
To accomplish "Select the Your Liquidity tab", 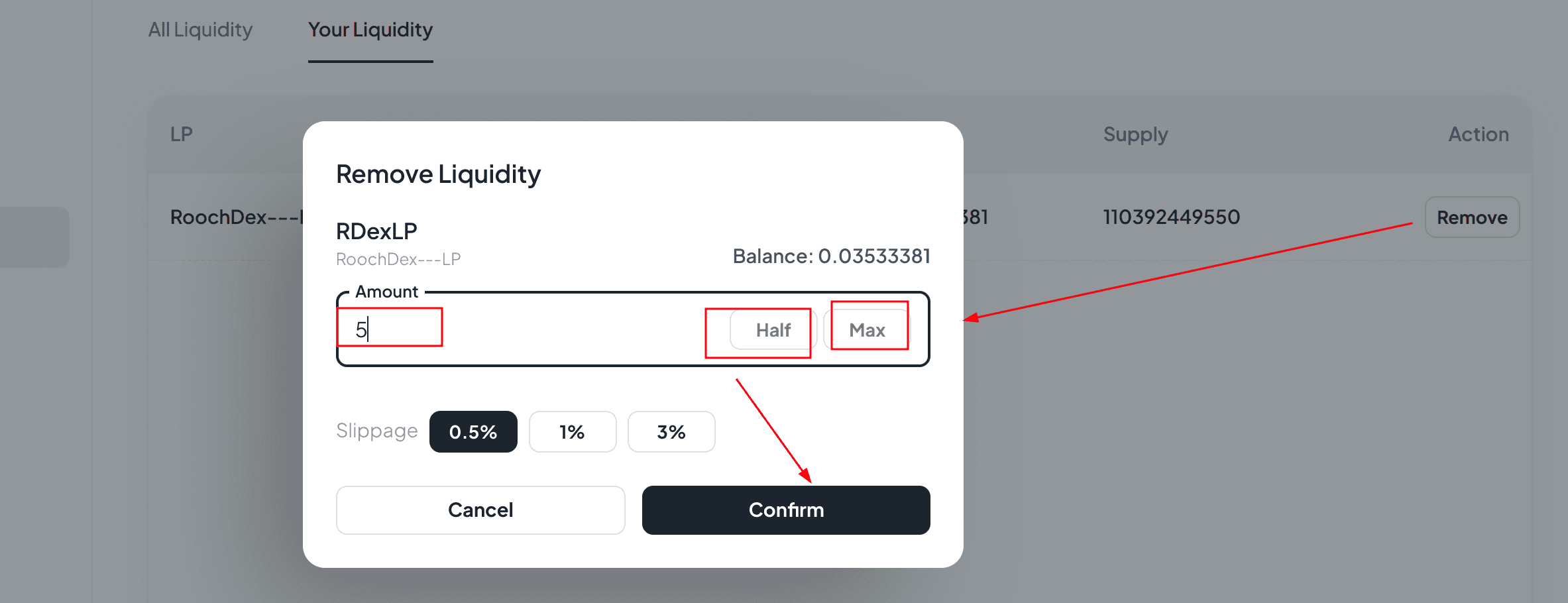I will pos(370,30).
